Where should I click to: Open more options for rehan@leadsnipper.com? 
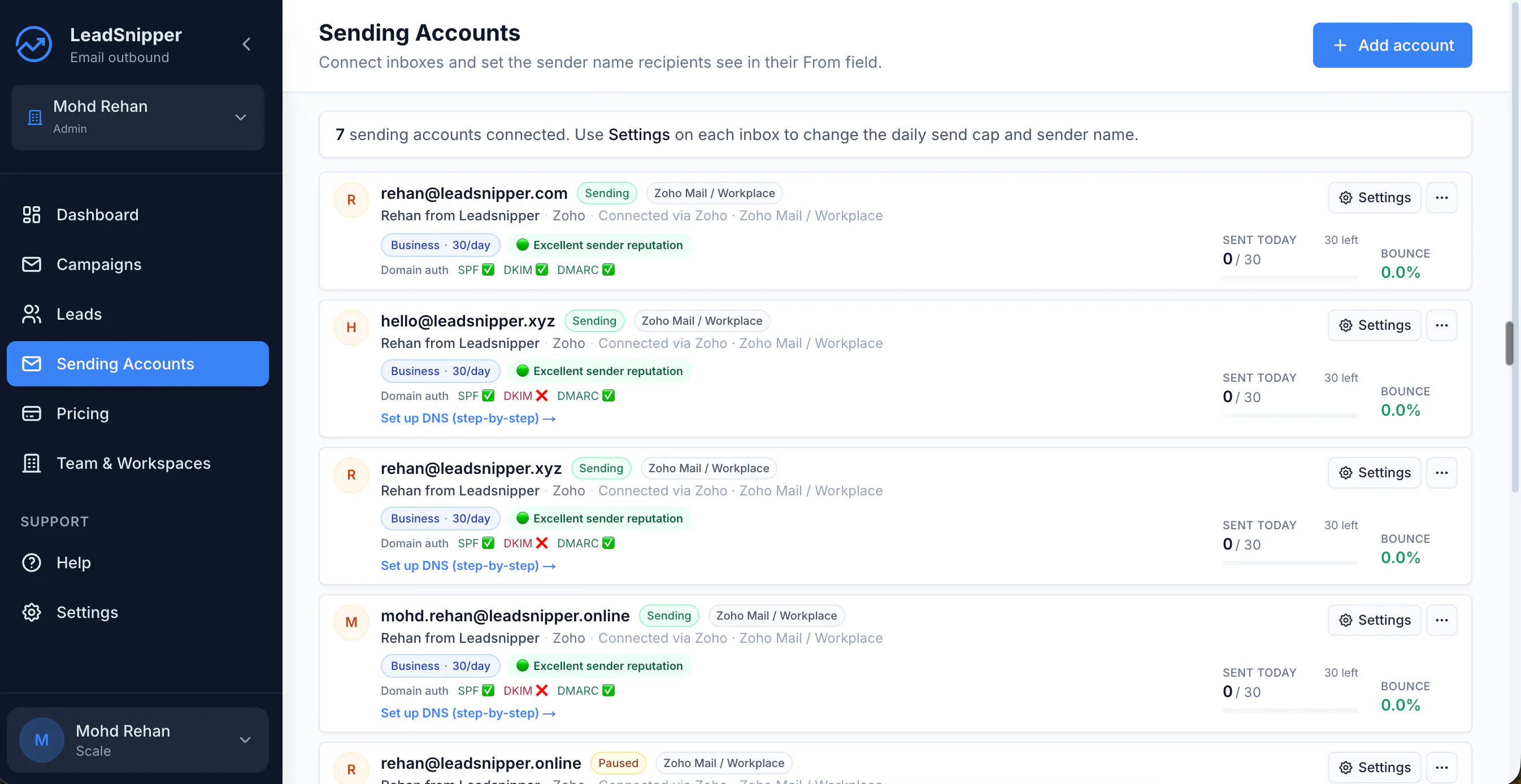coord(1441,198)
